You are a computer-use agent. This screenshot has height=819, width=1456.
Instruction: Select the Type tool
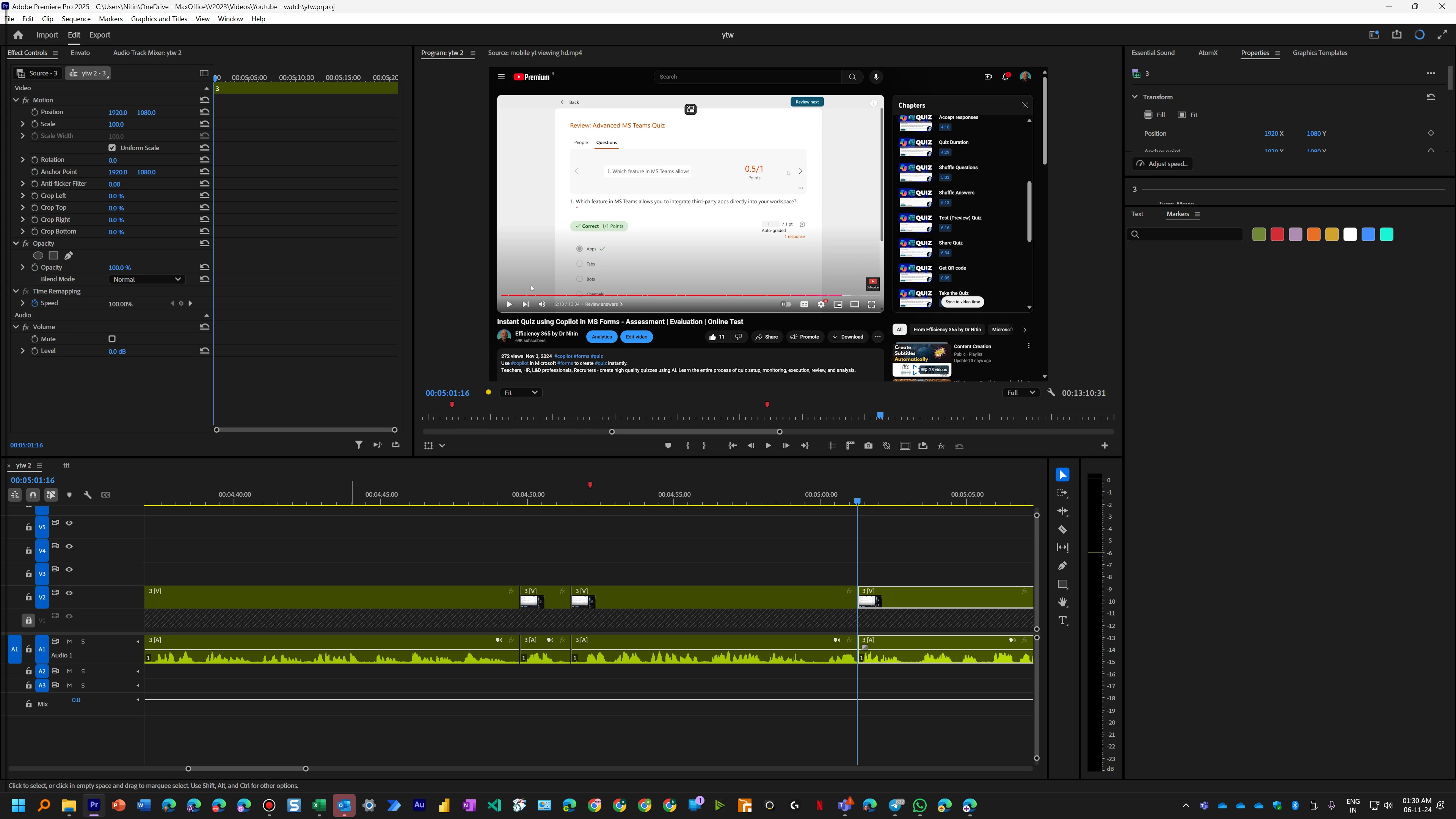coord(1062,621)
